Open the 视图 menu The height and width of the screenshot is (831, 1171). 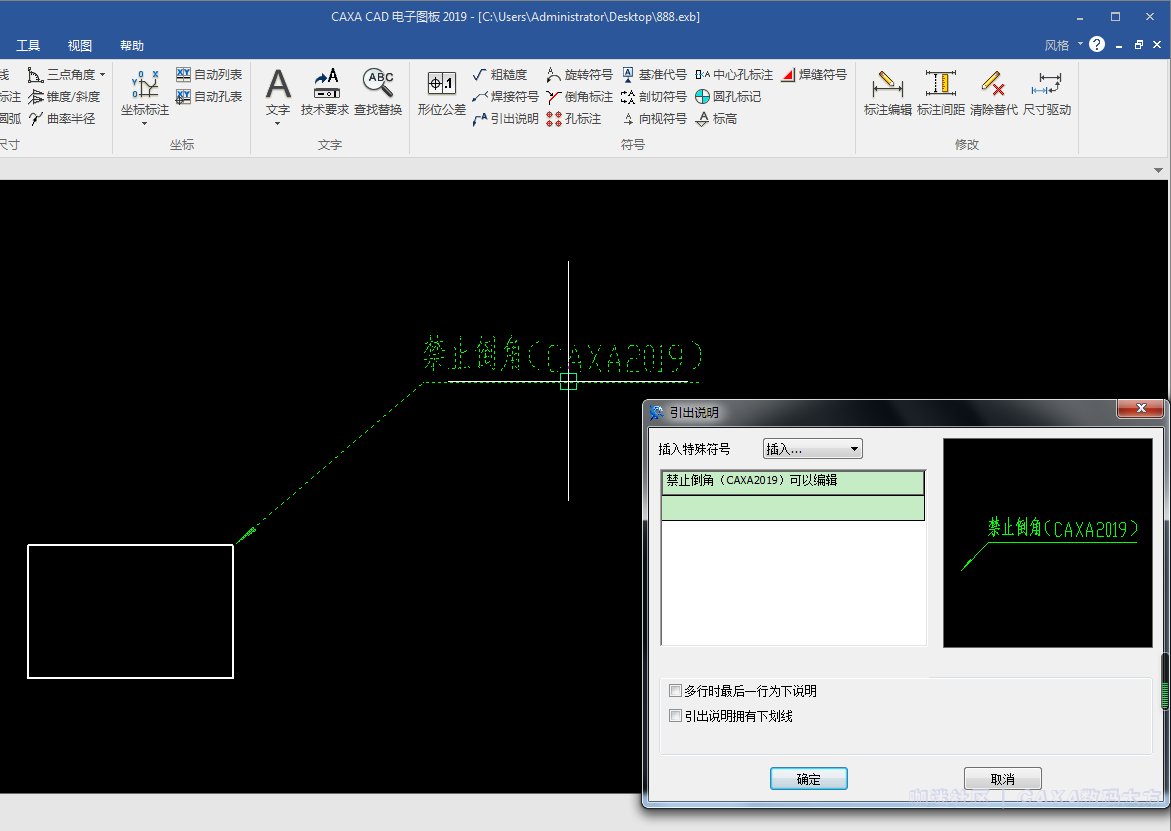[80, 46]
